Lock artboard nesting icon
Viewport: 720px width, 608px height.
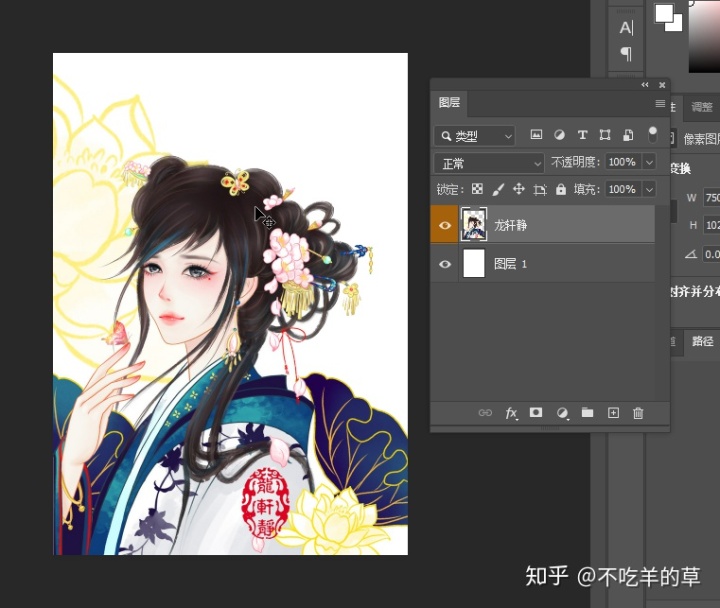tap(540, 189)
